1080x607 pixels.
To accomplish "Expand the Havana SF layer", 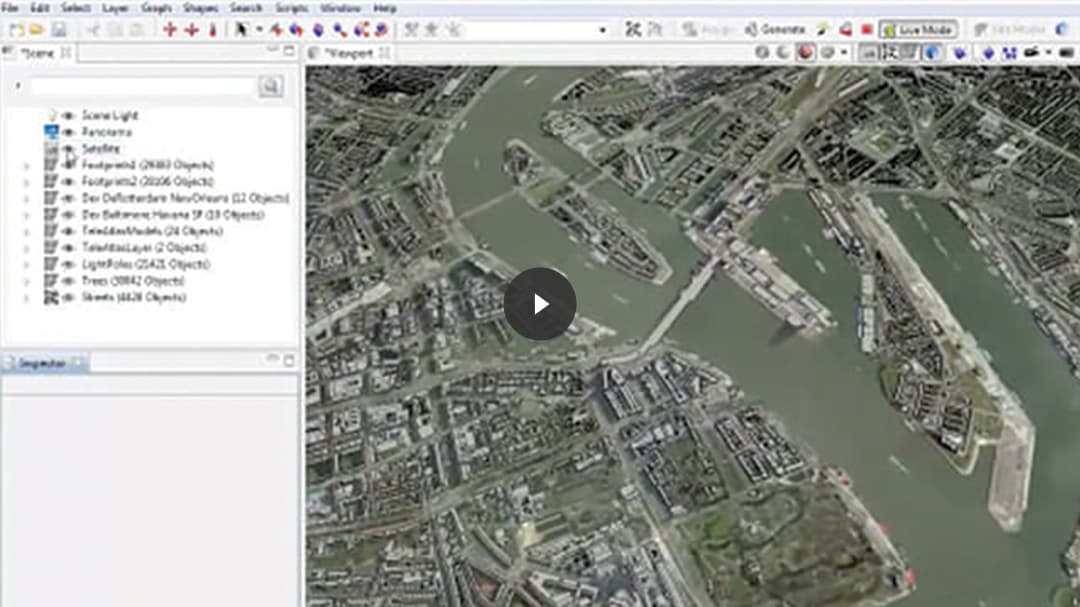I will (26, 215).
